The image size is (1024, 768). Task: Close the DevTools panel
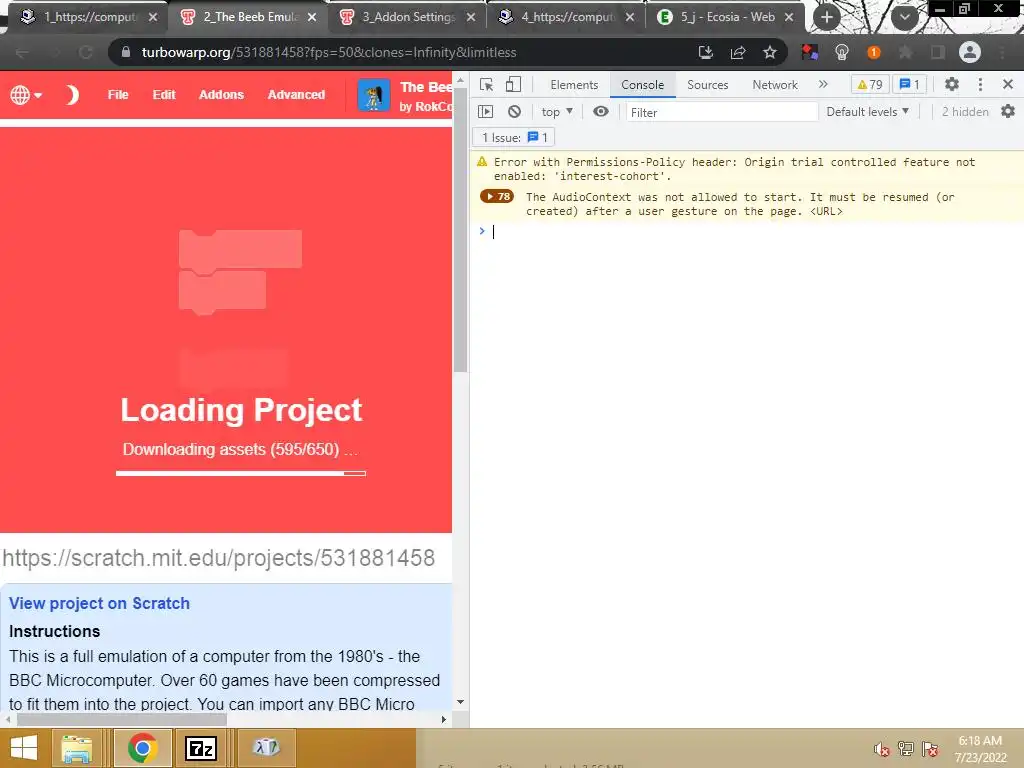pos(1008,84)
